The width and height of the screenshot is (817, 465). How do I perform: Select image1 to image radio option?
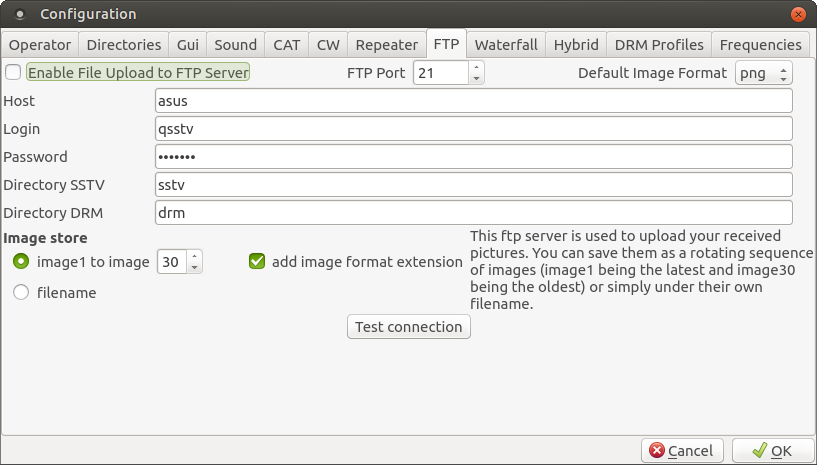click(20, 262)
